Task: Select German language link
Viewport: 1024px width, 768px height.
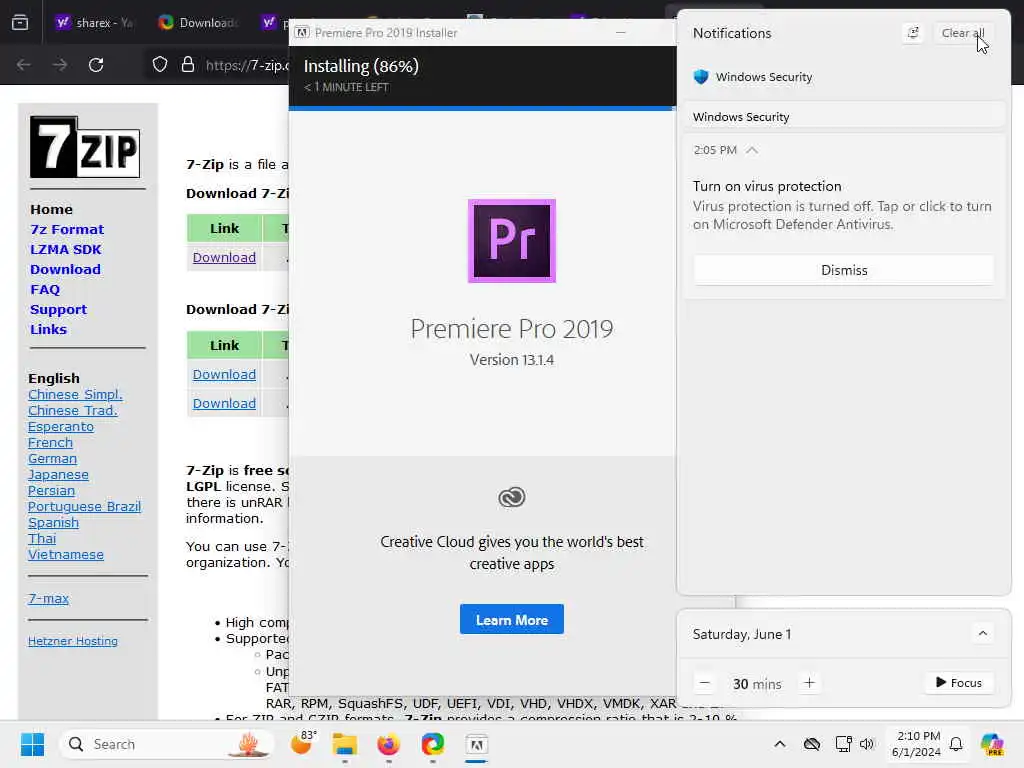Action: 52,458
